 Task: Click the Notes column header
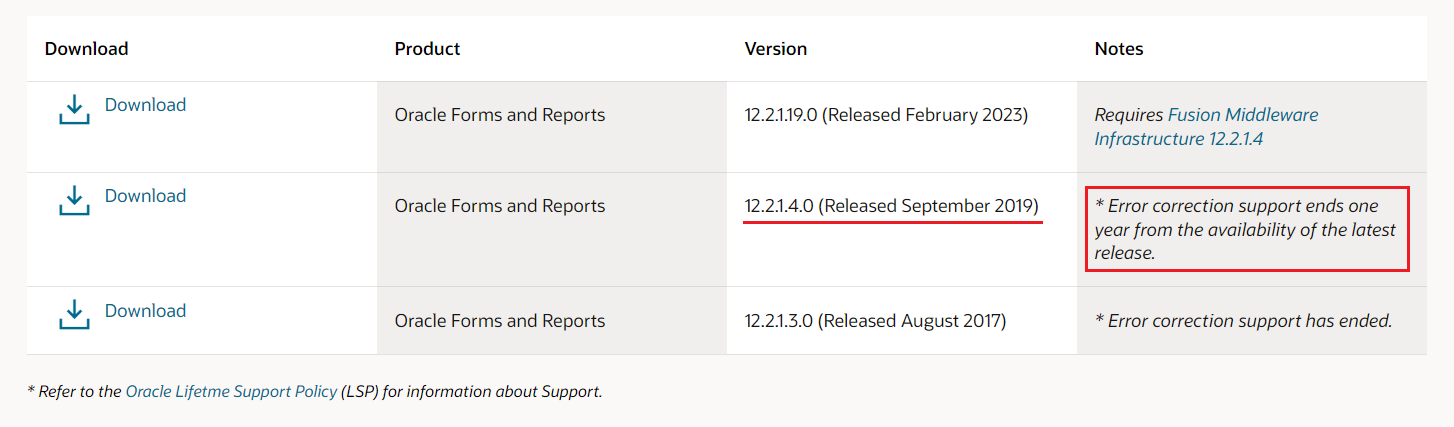pos(1119,48)
